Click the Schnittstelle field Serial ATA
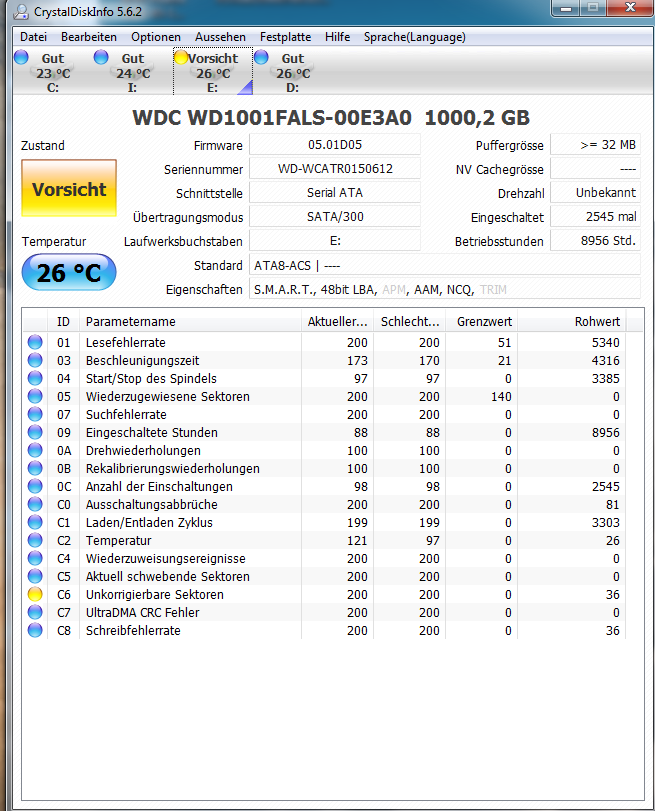The width and height of the screenshot is (655, 811). [x=335, y=192]
